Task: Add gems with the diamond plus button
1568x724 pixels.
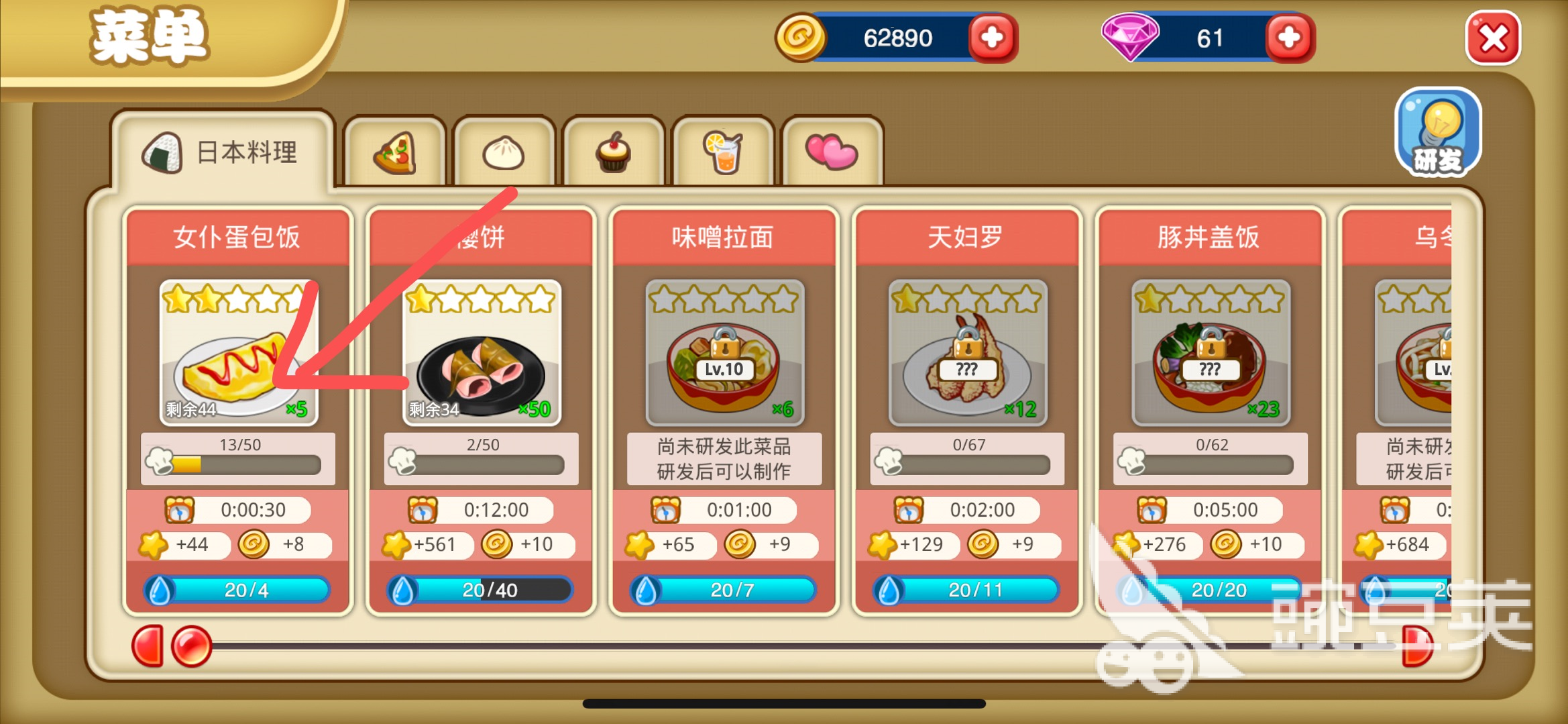Action: click(1289, 38)
